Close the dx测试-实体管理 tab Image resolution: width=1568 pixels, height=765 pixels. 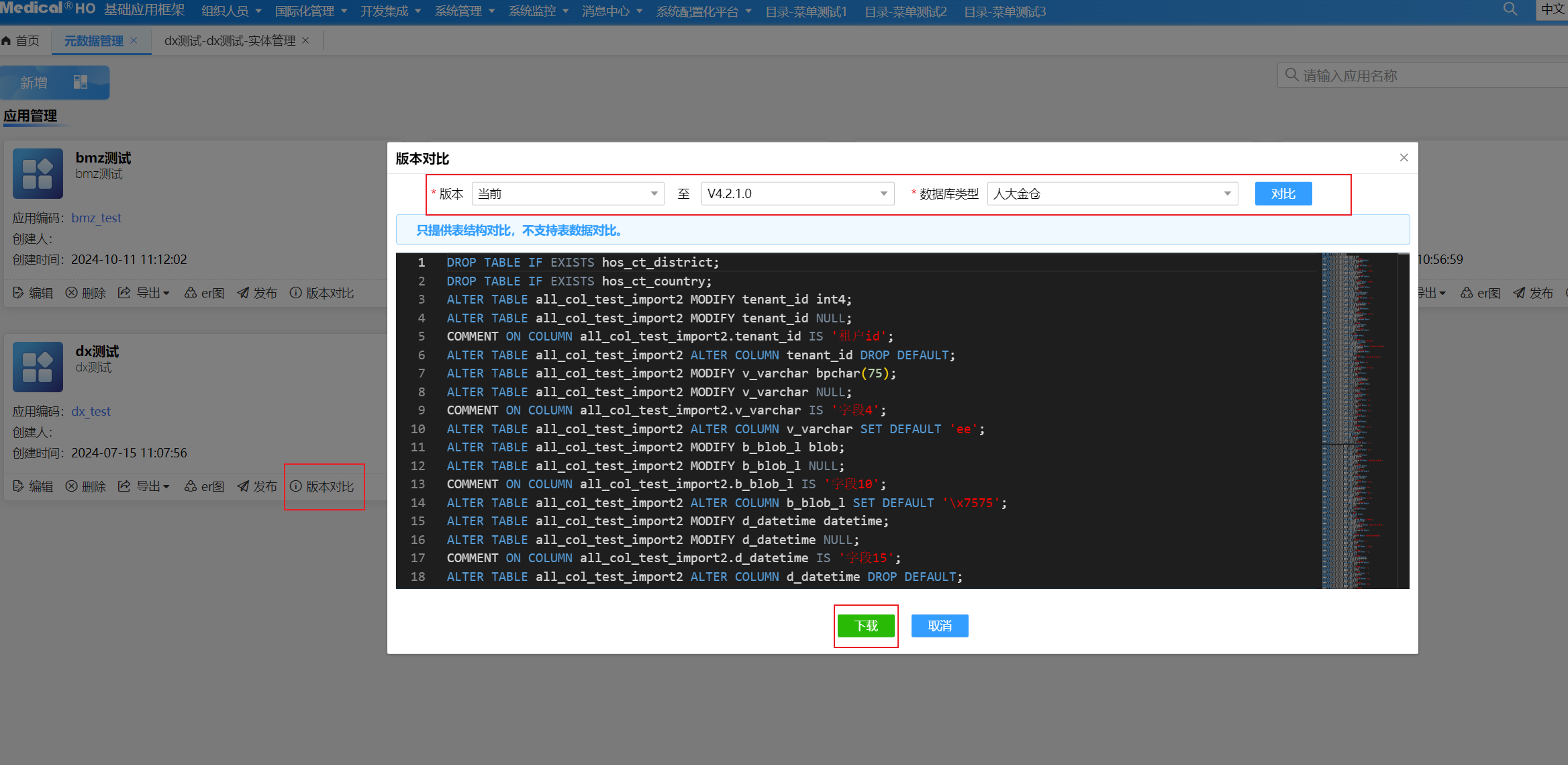tap(305, 40)
